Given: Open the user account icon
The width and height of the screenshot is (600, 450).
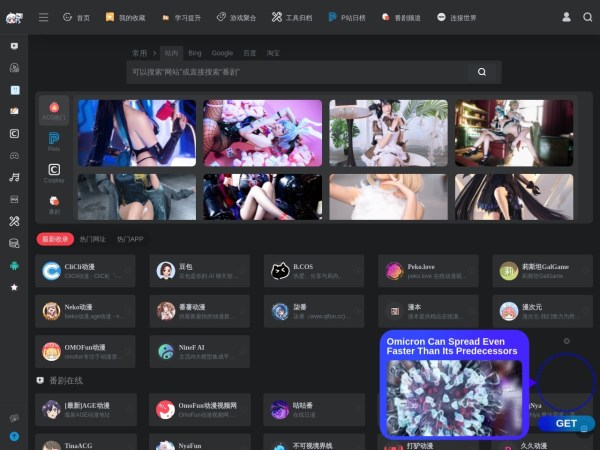Looking at the screenshot, I should pyautogui.click(x=567, y=17).
